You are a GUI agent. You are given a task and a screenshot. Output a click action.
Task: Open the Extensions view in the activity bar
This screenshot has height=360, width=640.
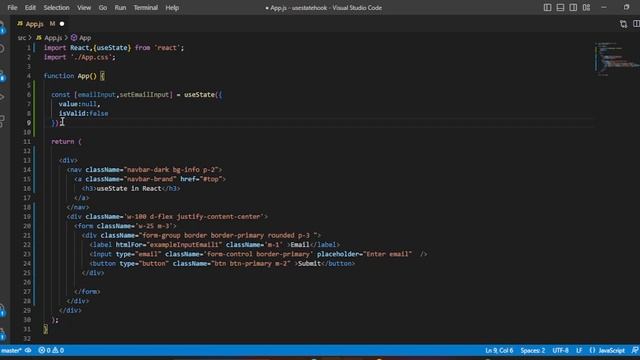click(2, 121)
